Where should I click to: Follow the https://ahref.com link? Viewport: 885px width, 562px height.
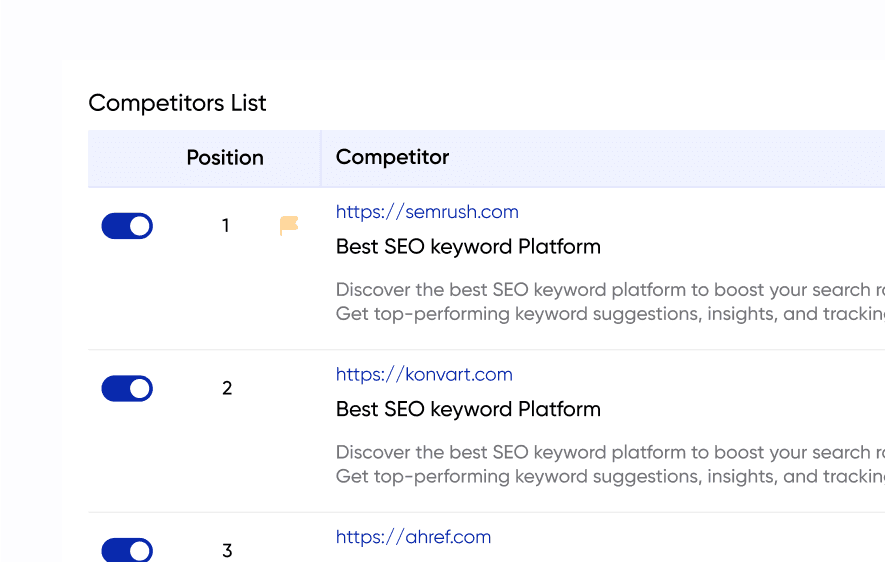point(413,537)
